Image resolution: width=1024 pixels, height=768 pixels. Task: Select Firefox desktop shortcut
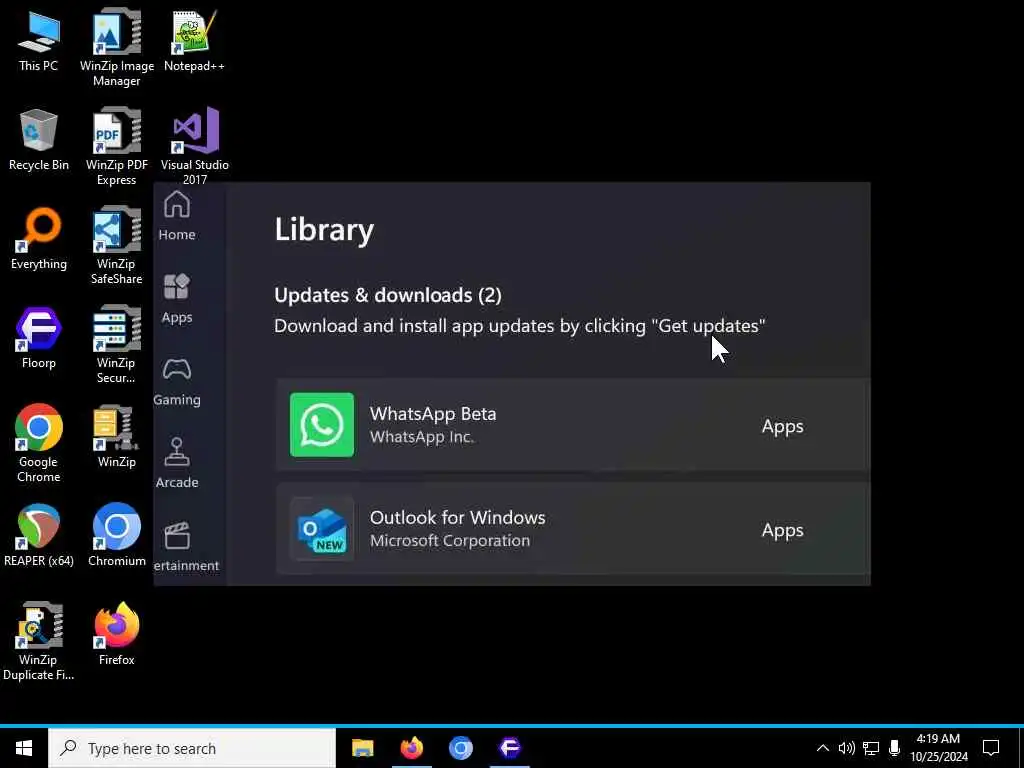click(116, 635)
